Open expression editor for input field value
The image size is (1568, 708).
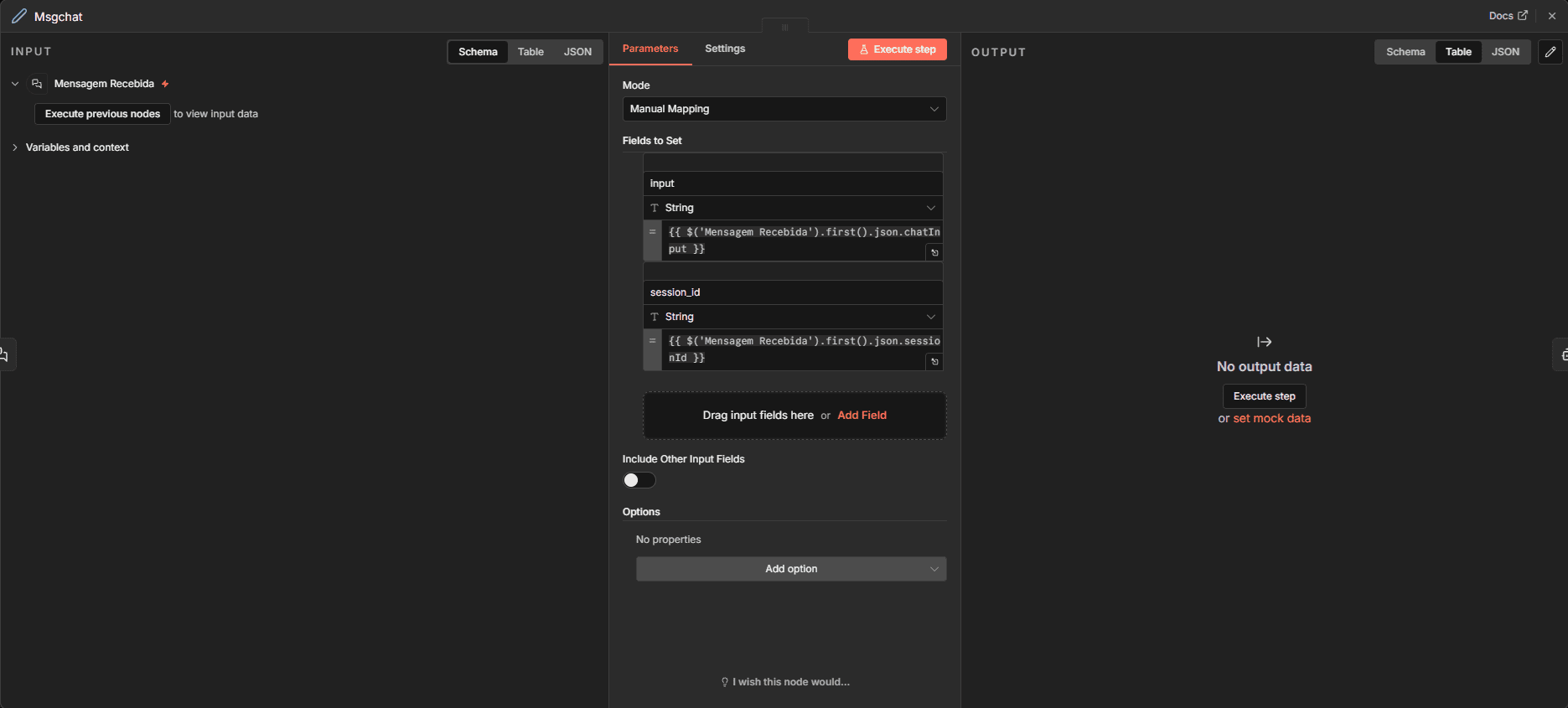(x=934, y=252)
